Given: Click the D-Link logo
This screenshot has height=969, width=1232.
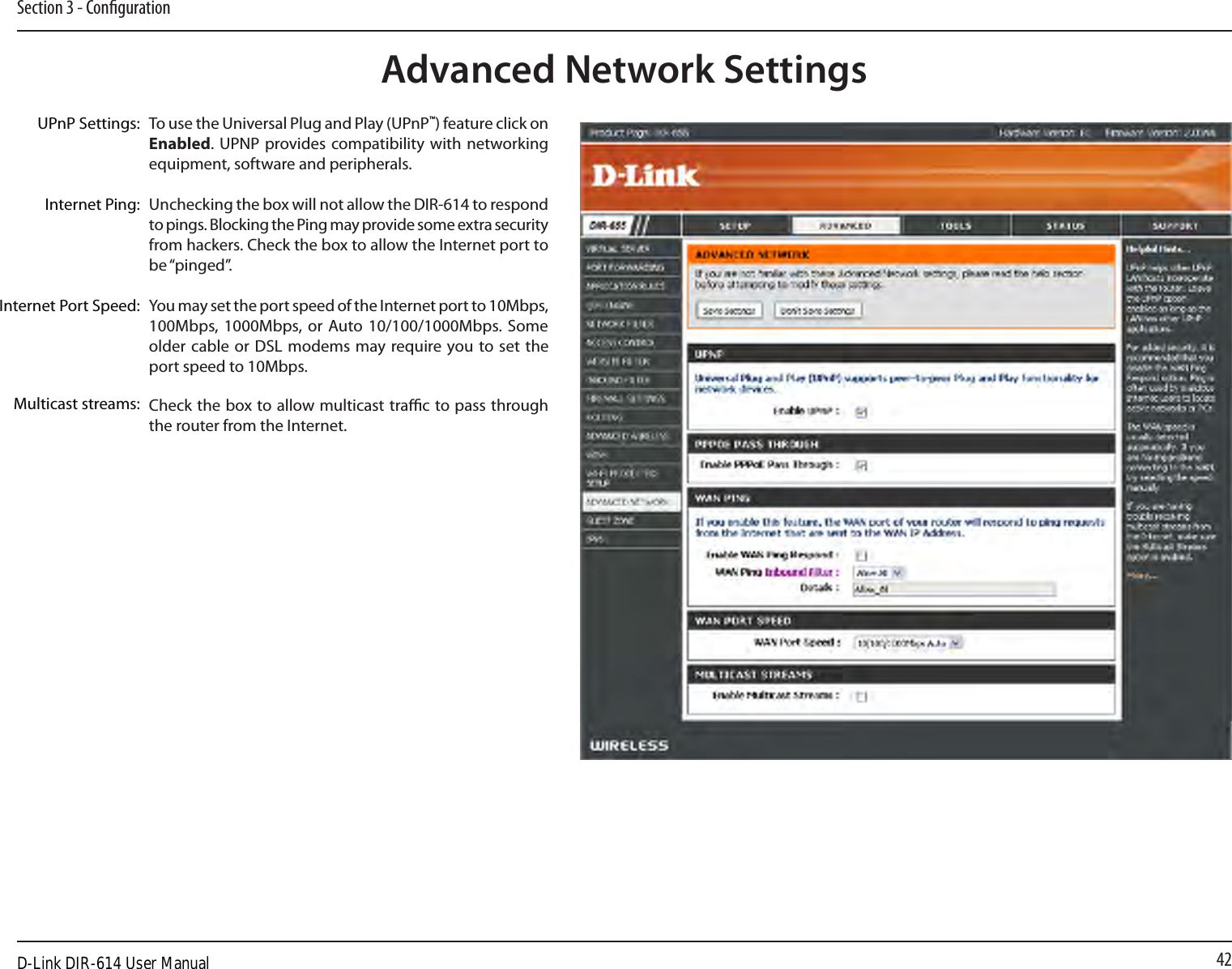Looking at the screenshot, I should (x=645, y=176).
